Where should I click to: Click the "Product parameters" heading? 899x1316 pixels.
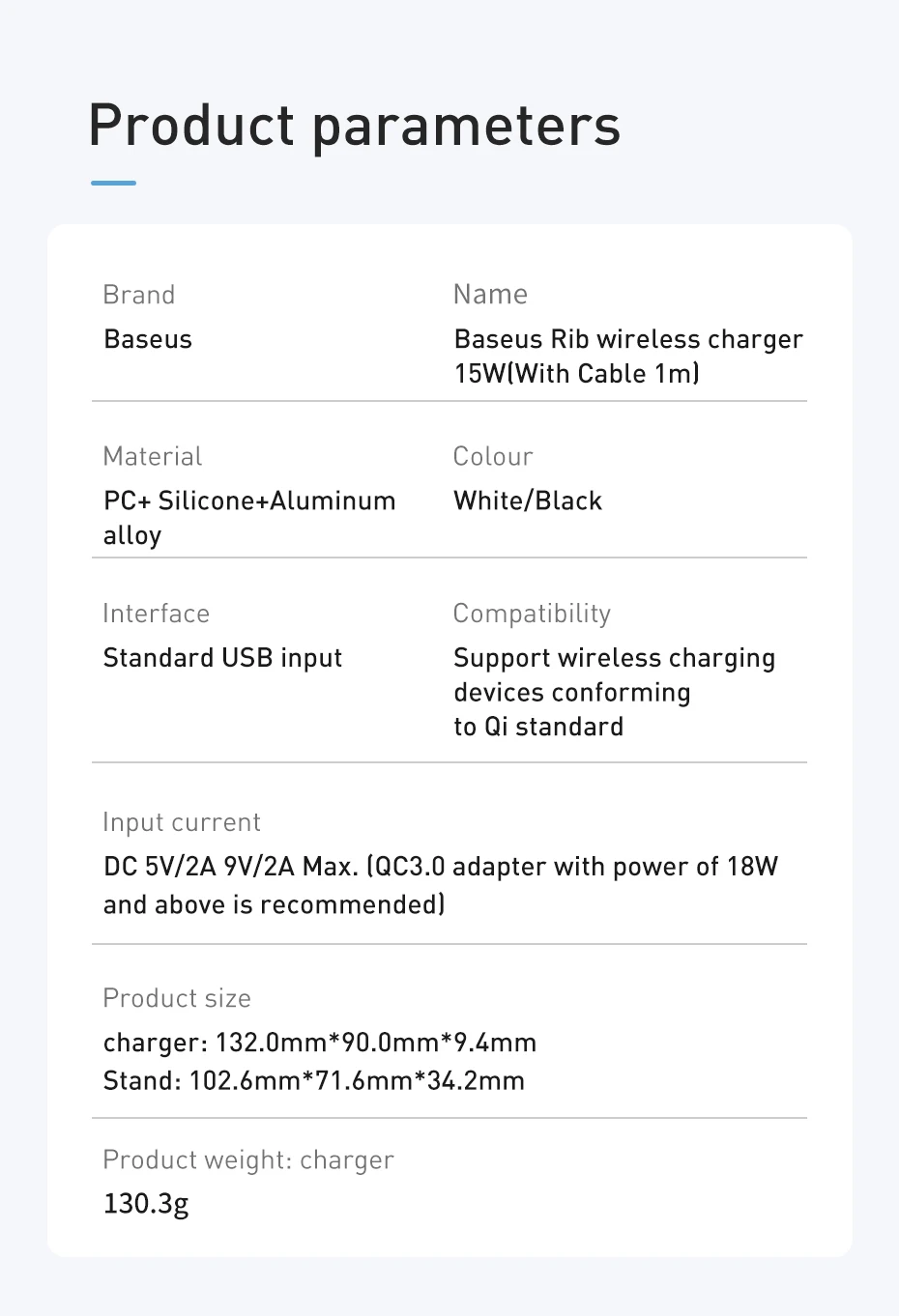coord(354,127)
